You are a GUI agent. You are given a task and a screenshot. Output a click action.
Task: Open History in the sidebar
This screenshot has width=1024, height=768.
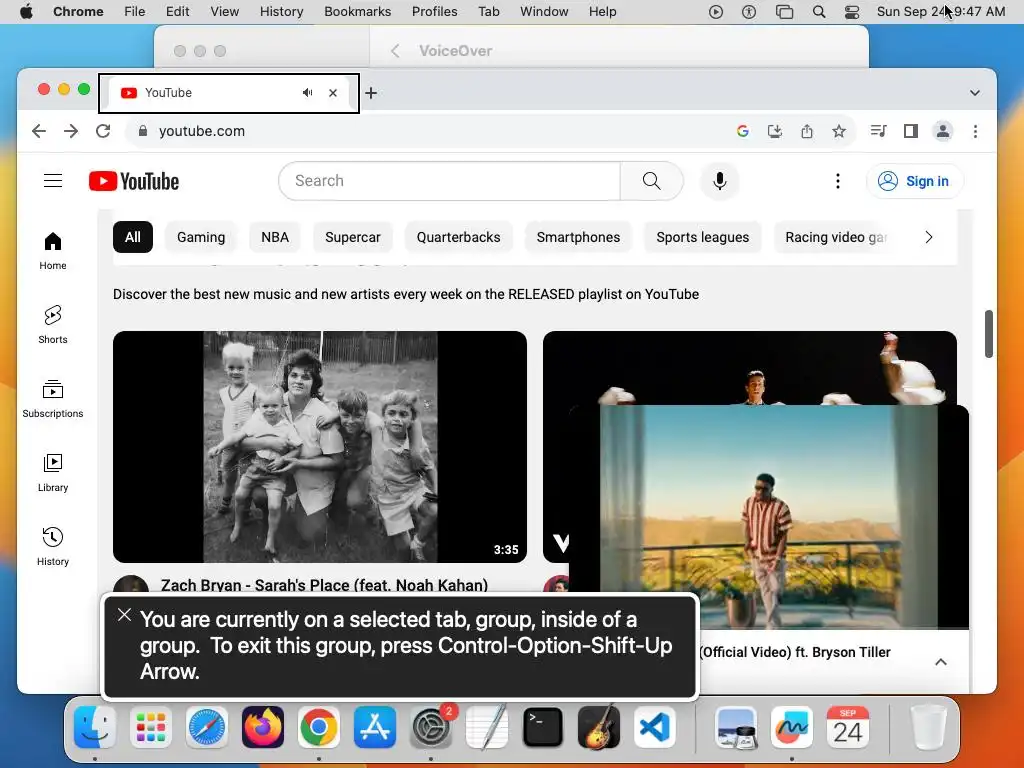[53, 546]
